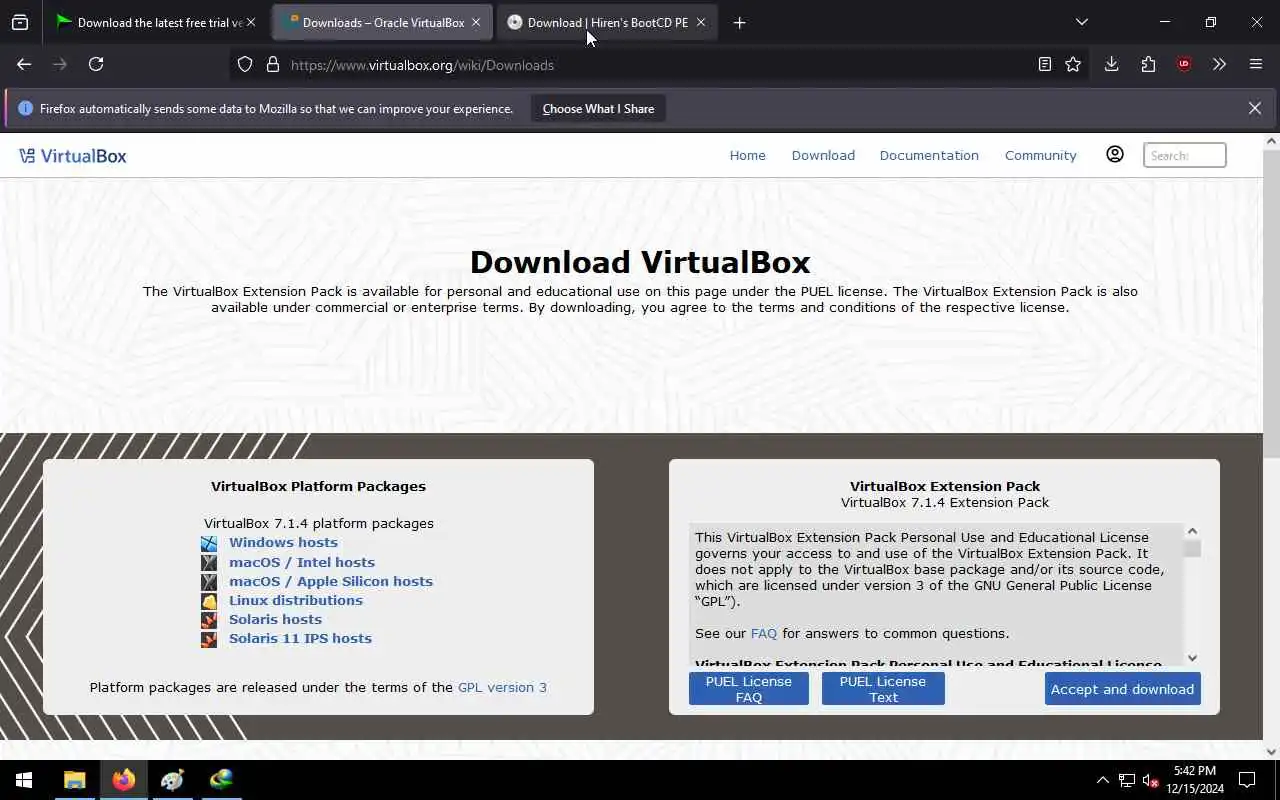Dismiss the Firefox data notification bar
Image resolution: width=1280 pixels, height=800 pixels.
coord(1255,108)
